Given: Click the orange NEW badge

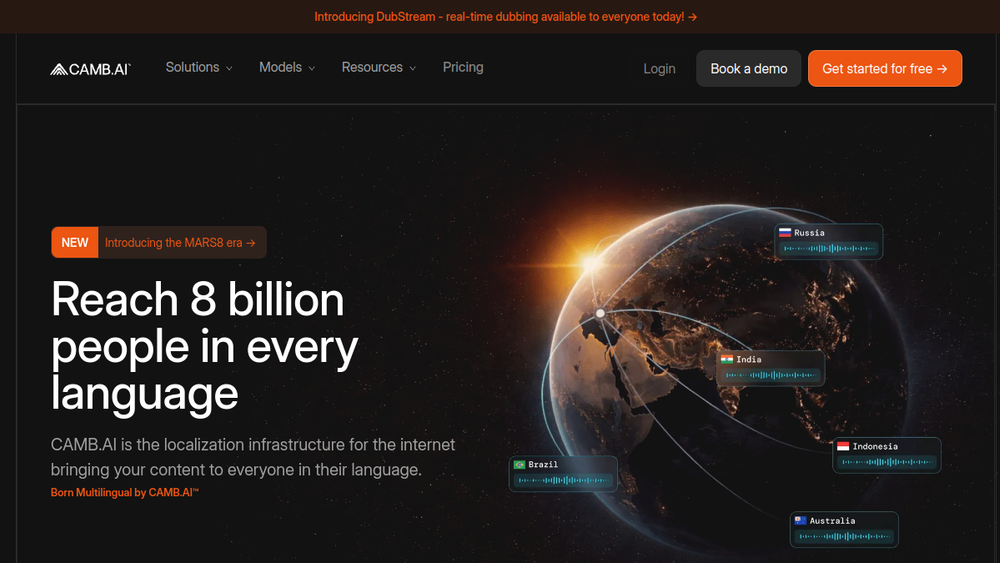Looking at the screenshot, I should (x=75, y=243).
